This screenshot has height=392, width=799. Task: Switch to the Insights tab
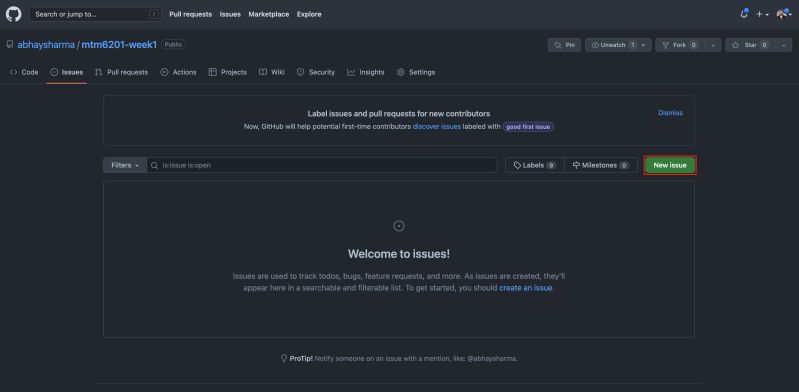(366, 72)
